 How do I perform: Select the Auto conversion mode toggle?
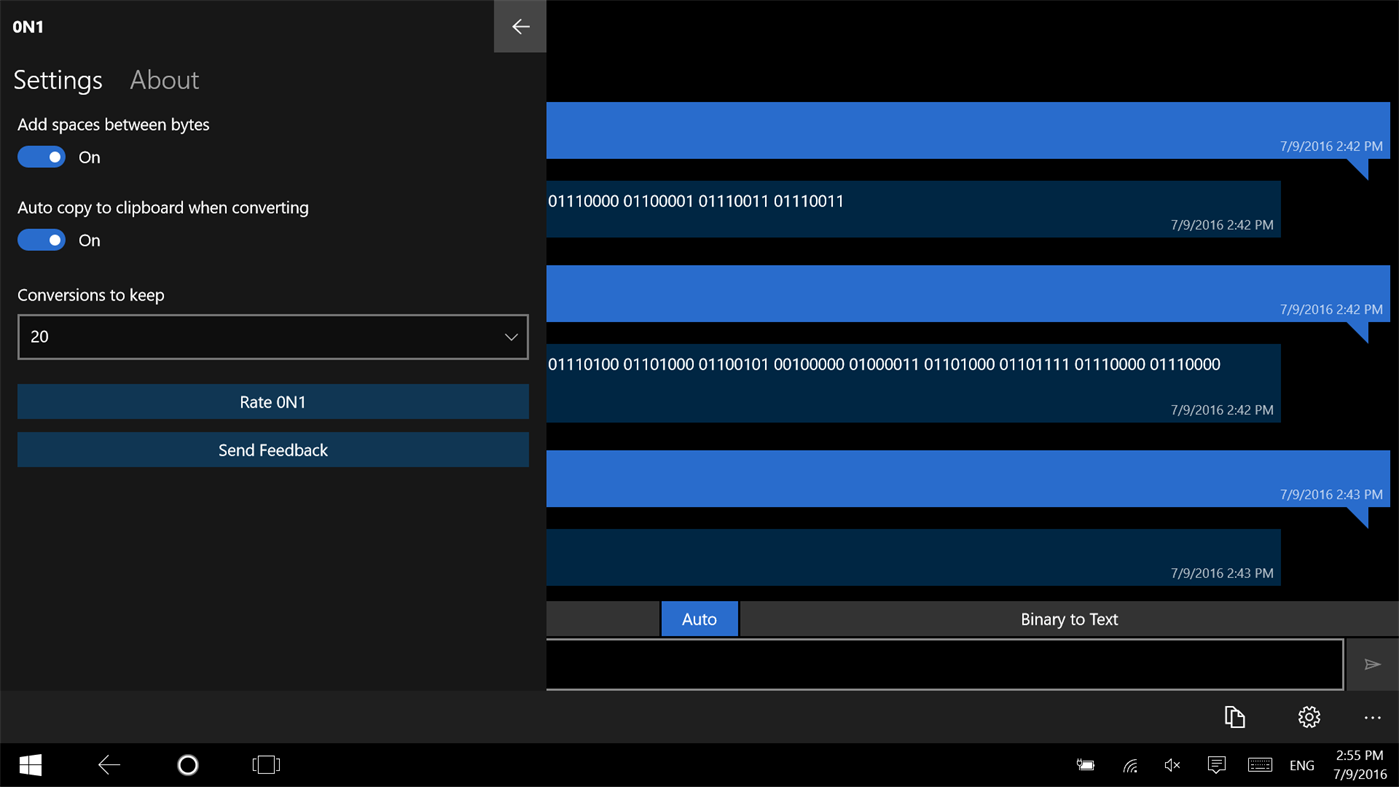pyautogui.click(x=699, y=618)
